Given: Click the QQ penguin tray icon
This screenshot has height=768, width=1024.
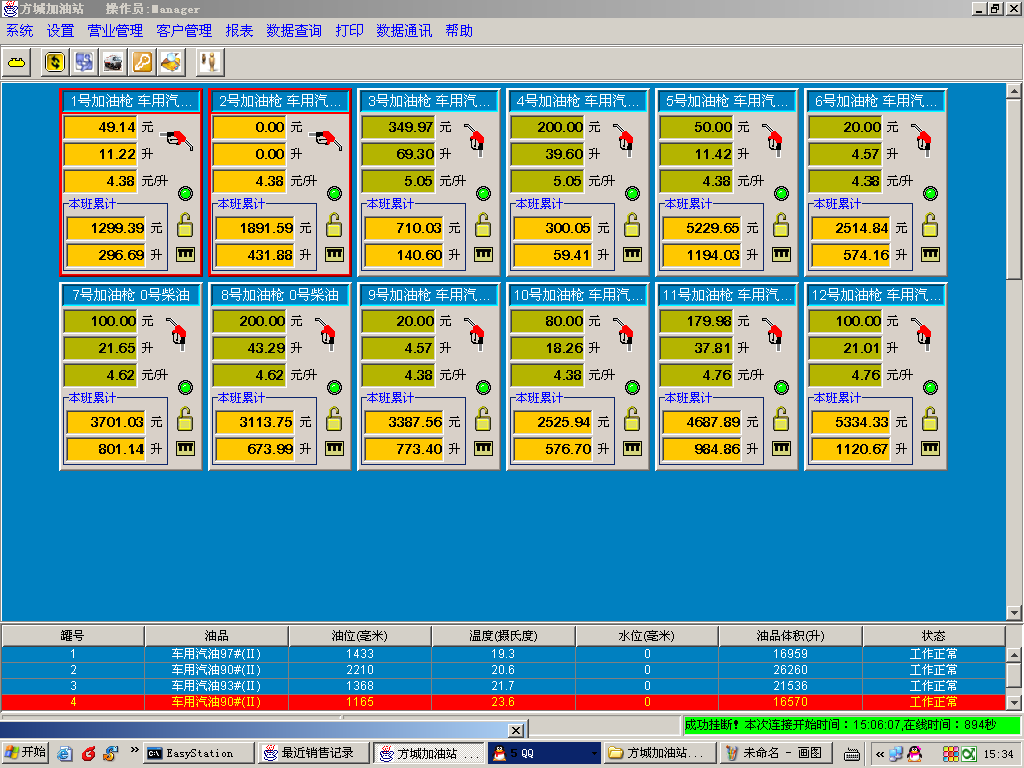Looking at the screenshot, I should 914,754.
